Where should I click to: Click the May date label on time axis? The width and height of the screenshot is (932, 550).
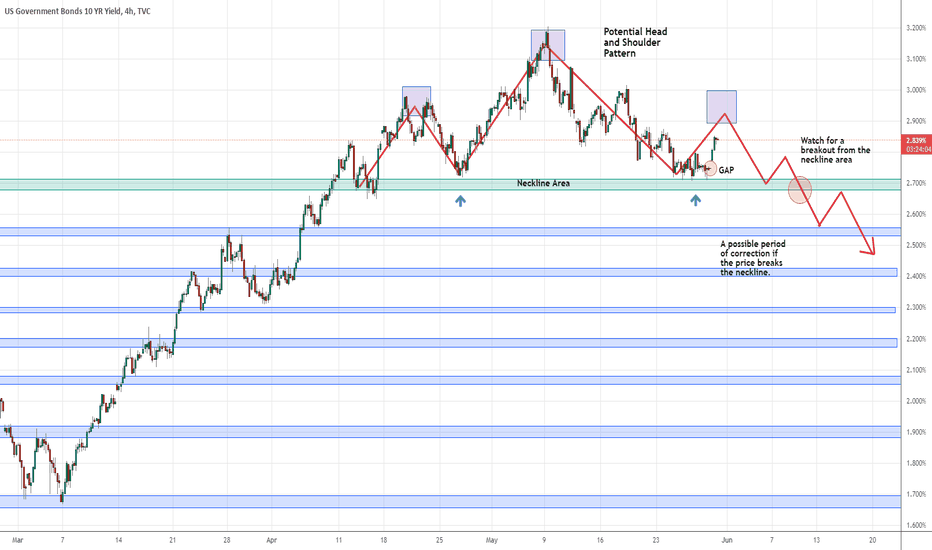[x=492, y=540]
